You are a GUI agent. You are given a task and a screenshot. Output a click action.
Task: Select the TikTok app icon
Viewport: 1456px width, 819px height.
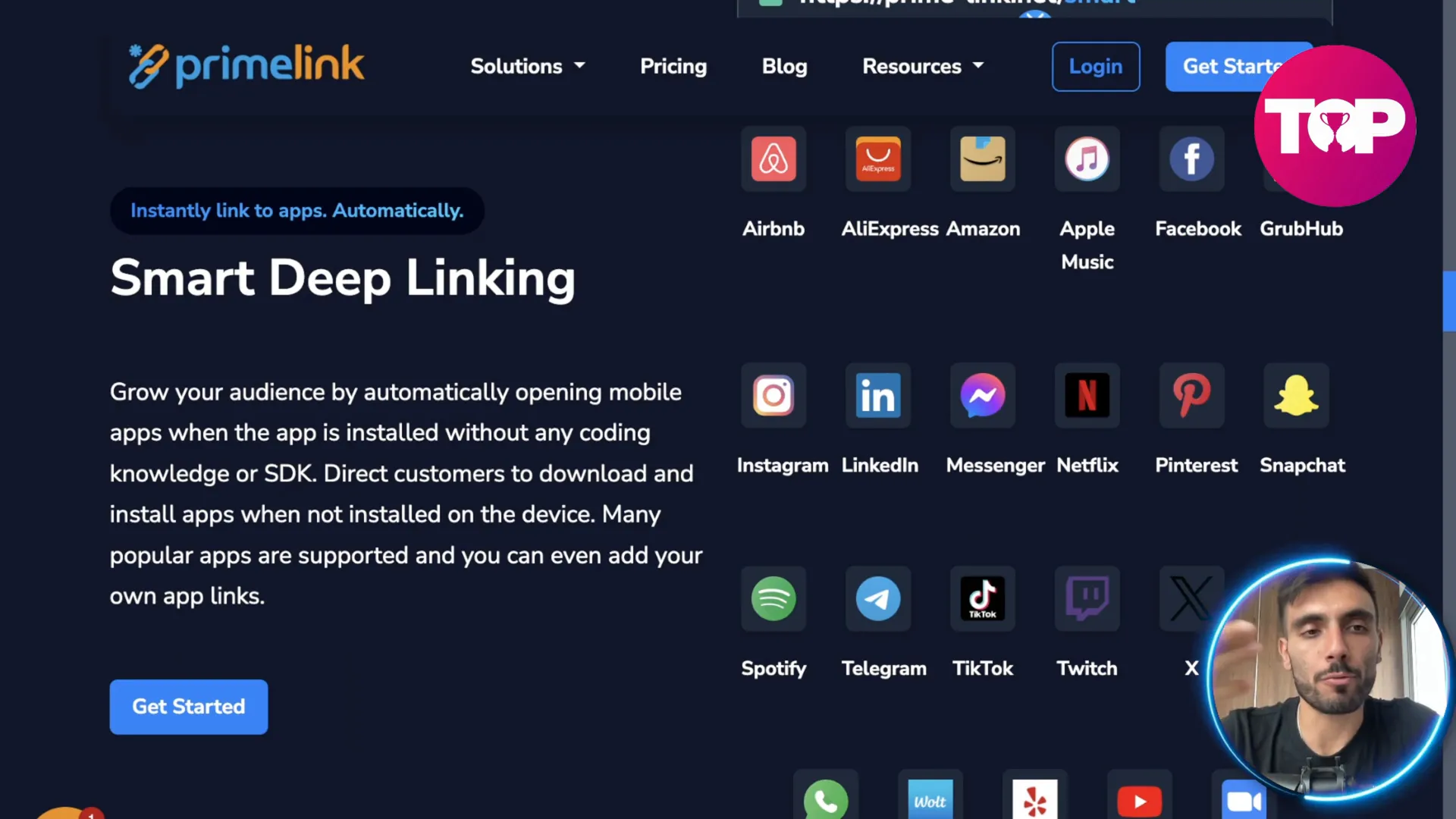pyautogui.click(x=983, y=598)
